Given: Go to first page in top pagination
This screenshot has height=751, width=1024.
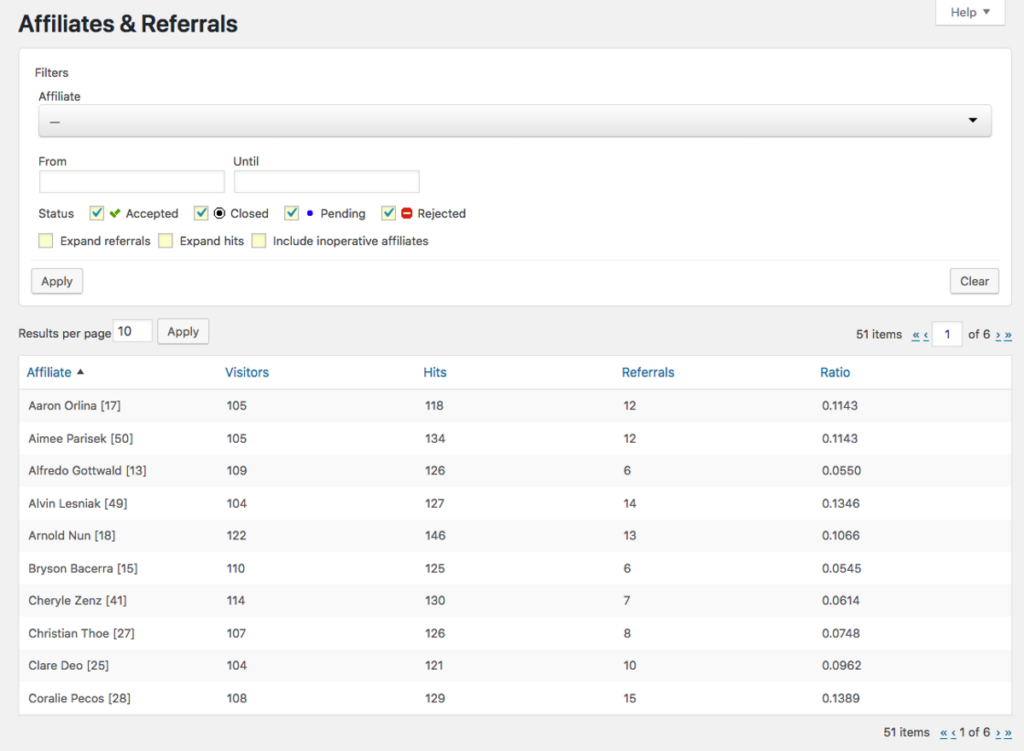Looking at the screenshot, I should (916, 335).
